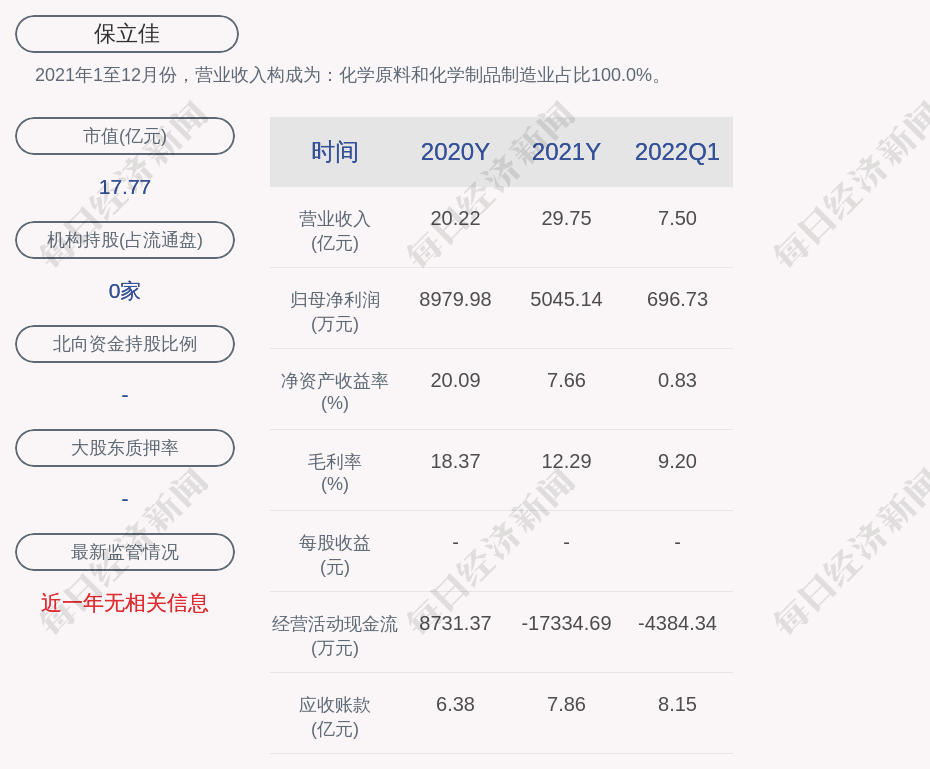Select cash flow value -17334.69

coord(566,623)
